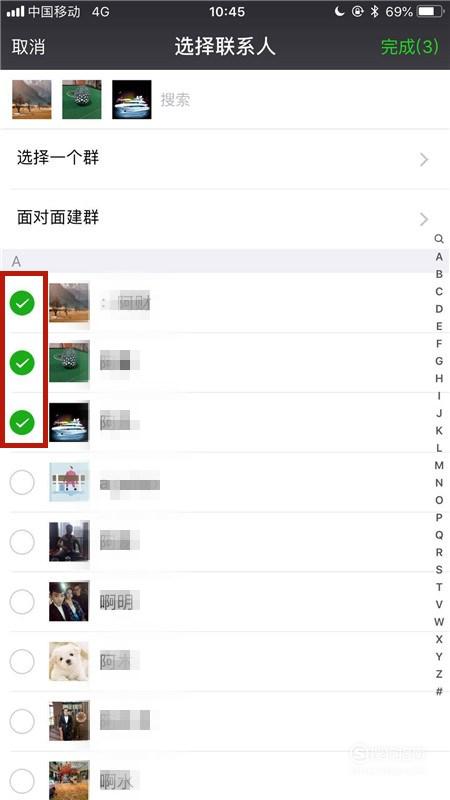Jump to letter M in index

(x=439, y=465)
